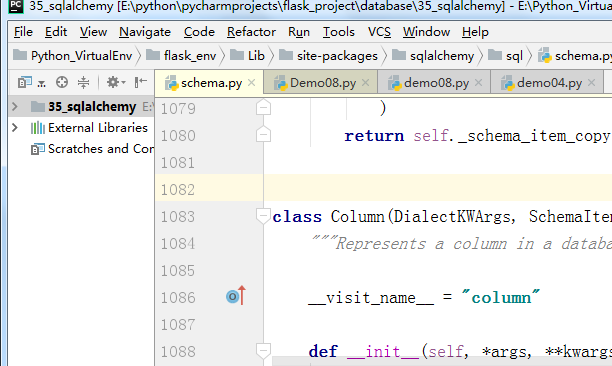
Task: Open the Code menu
Action: click(199, 32)
